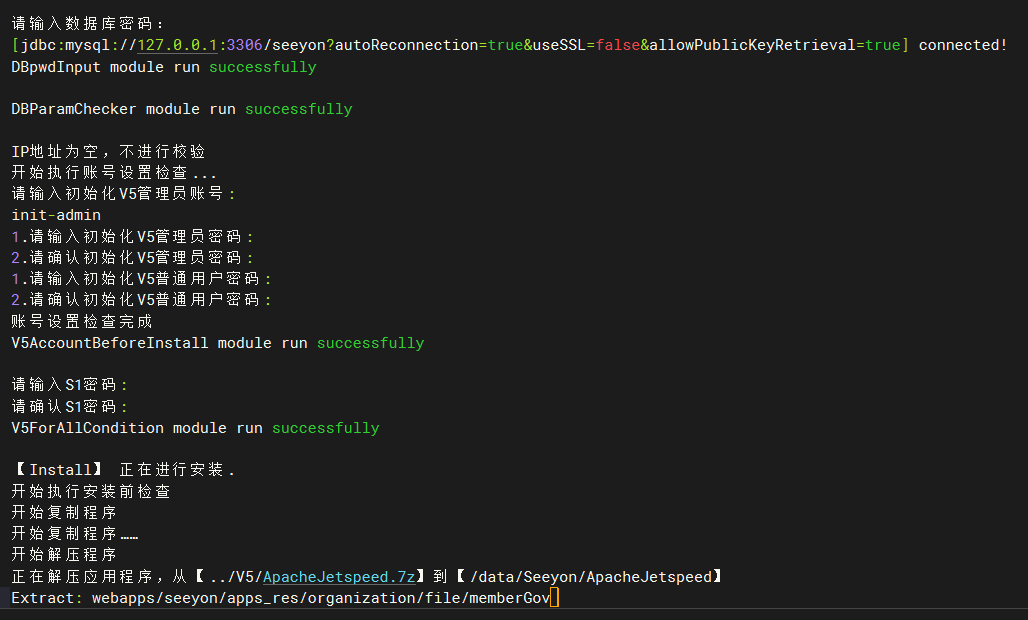Click port number '3306' in JDBC URL
This screenshot has width=1028, height=620.
(x=245, y=45)
